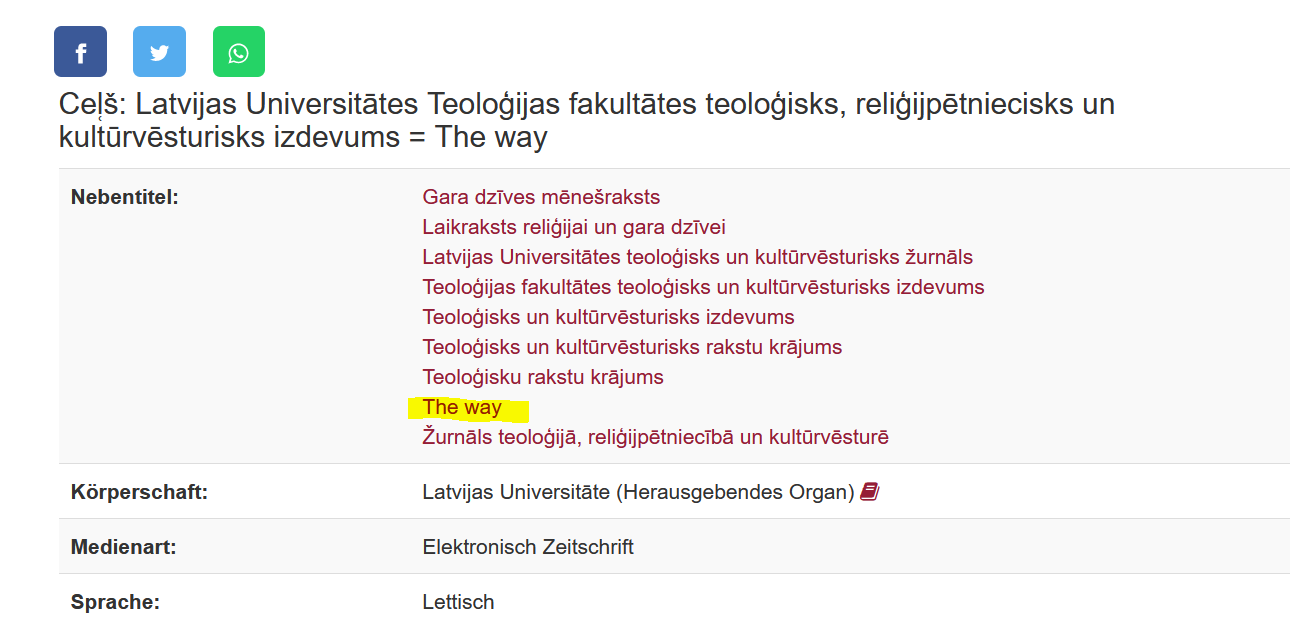Click the small publication icon after Herausgebendes Organ

tap(868, 491)
